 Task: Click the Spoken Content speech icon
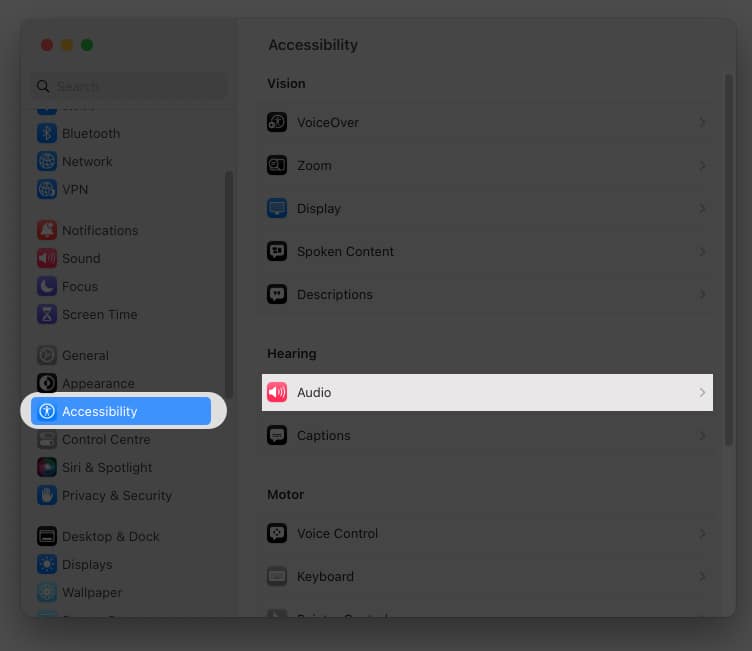pyautogui.click(x=277, y=251)
